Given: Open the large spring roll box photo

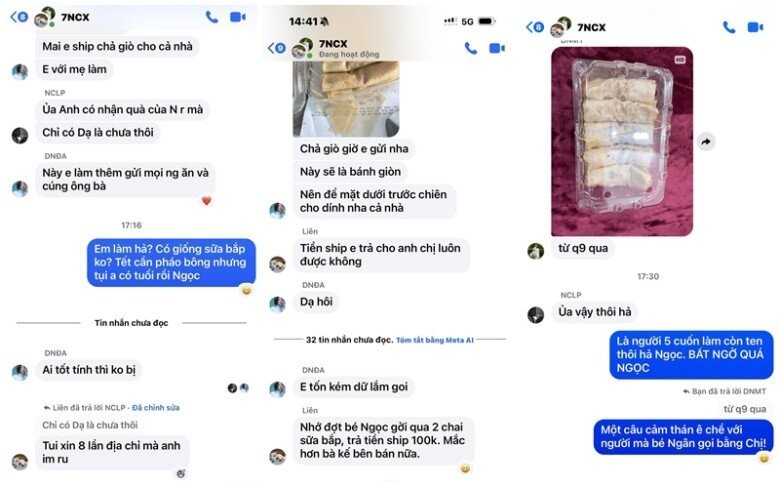Looking at the screenshot, I should 622,141.
